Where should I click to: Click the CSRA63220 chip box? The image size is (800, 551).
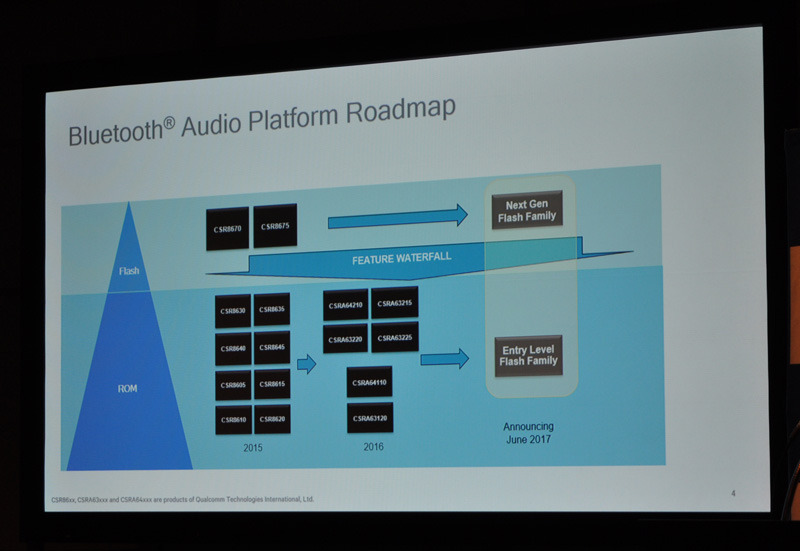pos(345,339)
